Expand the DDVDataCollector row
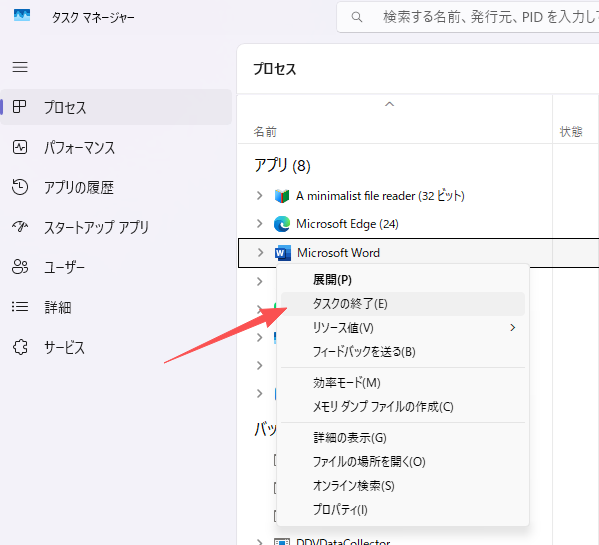This screenshot has width=599, height=545. pos(260,542)
